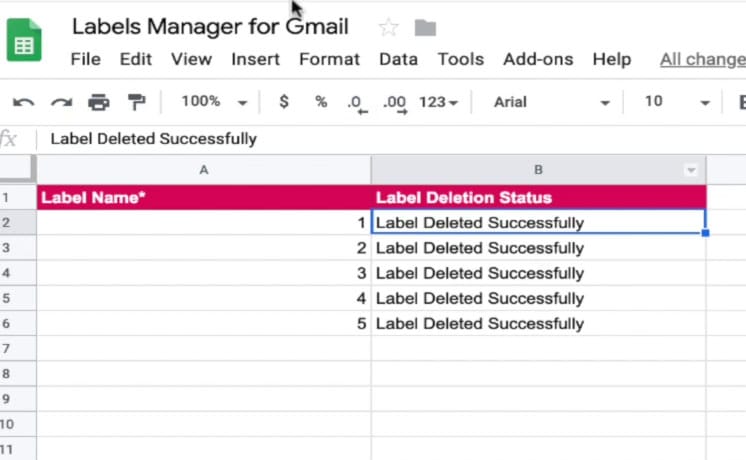Image resolution: width=746 pixels, height=460 pixels.
Task: Select row 2 header
Action: click(x=18, y=223)
